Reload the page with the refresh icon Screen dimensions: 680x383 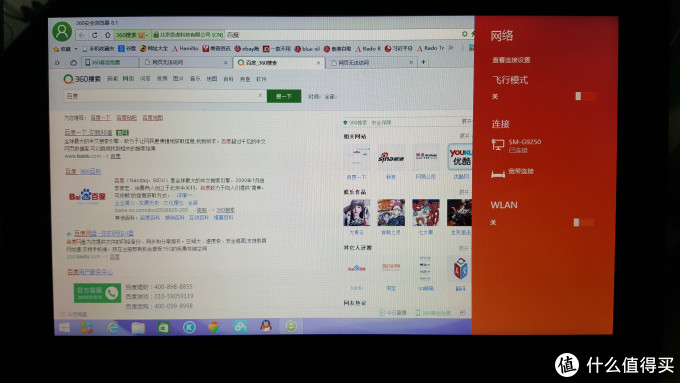[95, 35]
